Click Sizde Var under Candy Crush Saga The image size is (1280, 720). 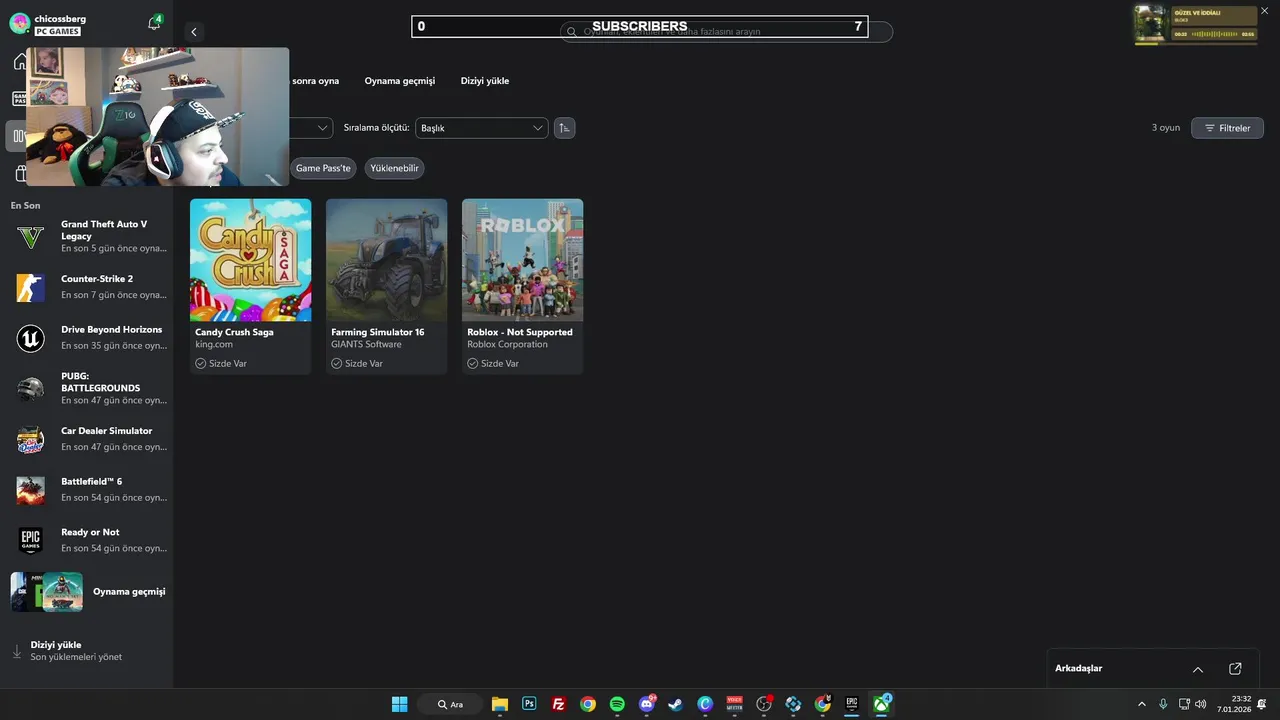[x=221, y=363]
